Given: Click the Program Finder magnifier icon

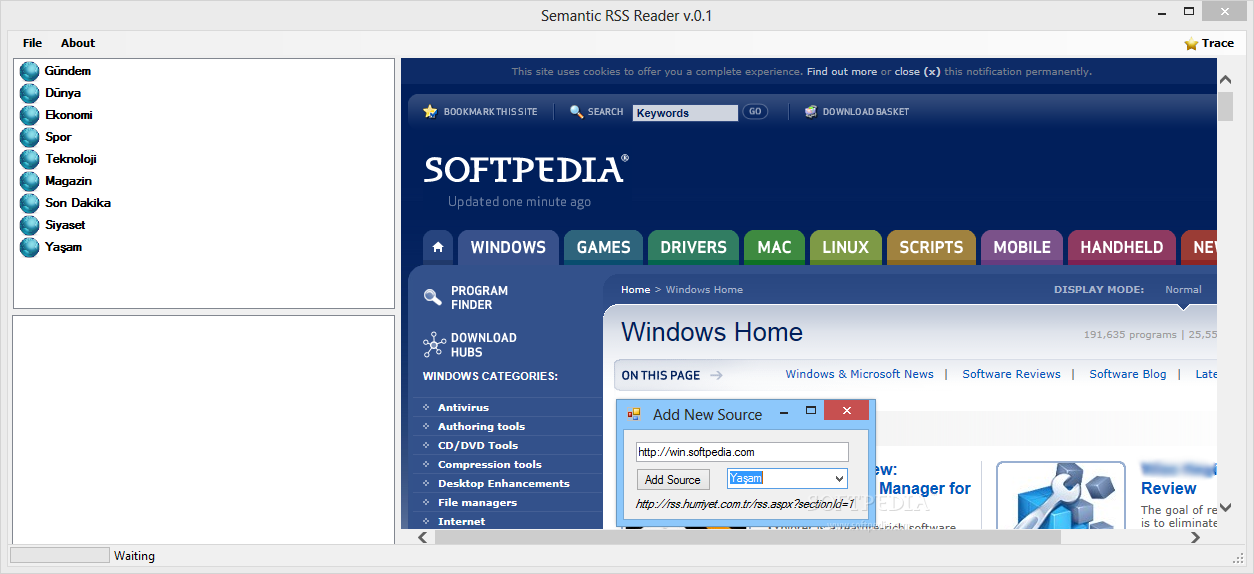Looking at the screenshot, I should 433,297.
